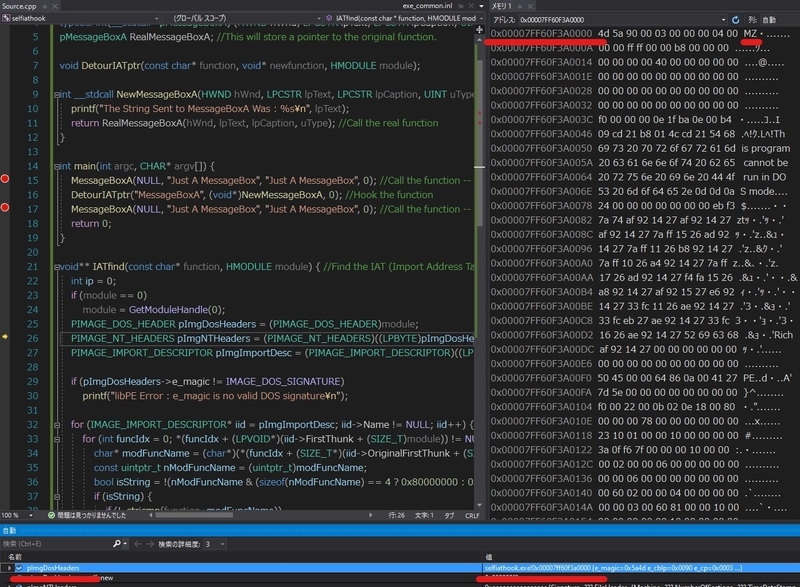Pin the Source.cpp tab
The width and height of the screenshot is (800, 587).
point(44,6)
